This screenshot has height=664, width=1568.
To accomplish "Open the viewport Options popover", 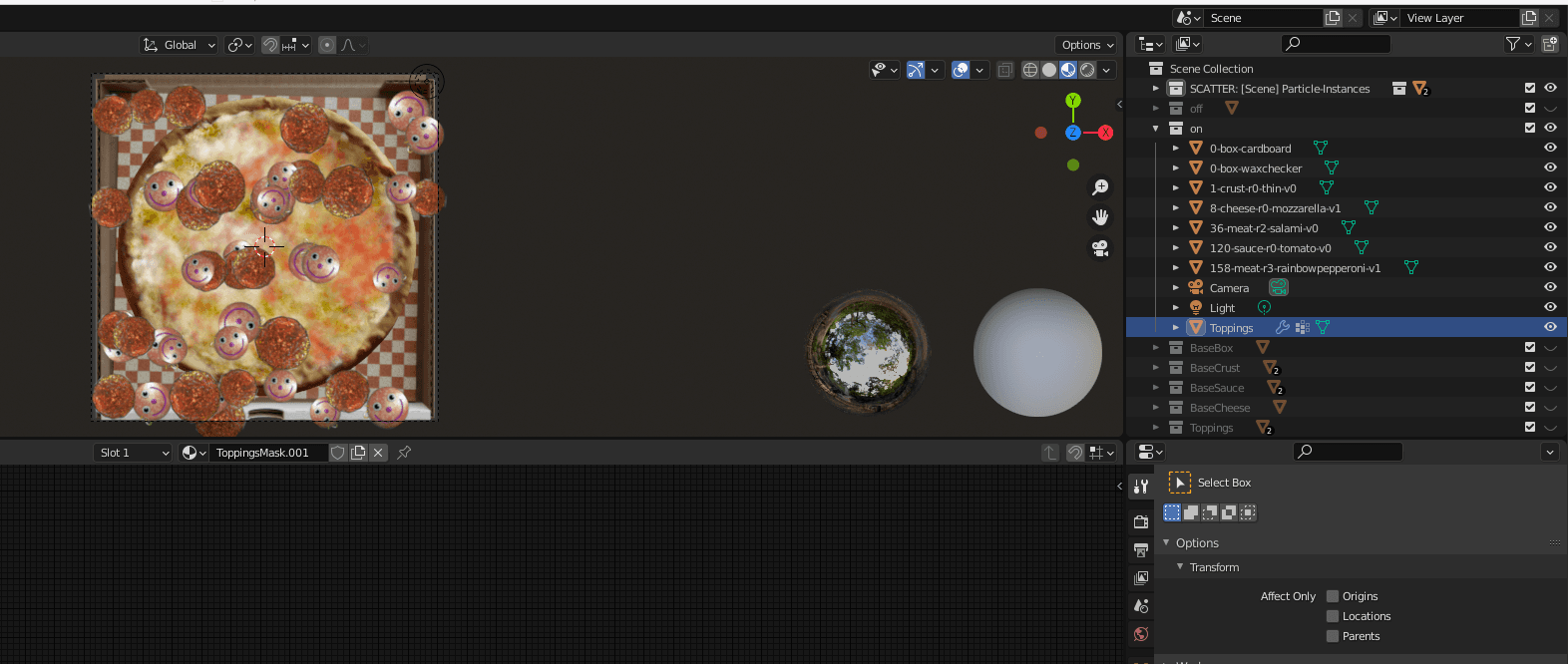I will [x=1086, y=45].
